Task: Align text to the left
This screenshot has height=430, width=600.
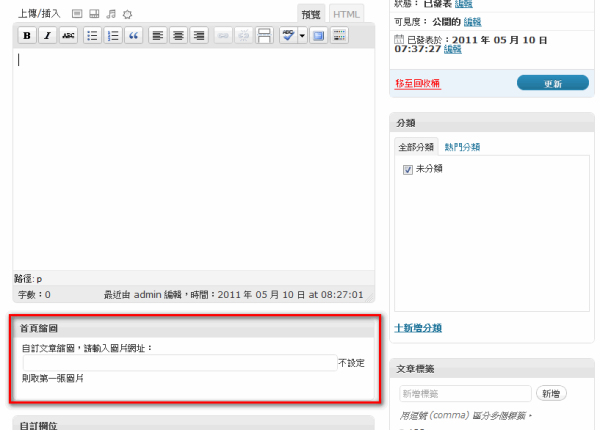Action: pos(158,36)
